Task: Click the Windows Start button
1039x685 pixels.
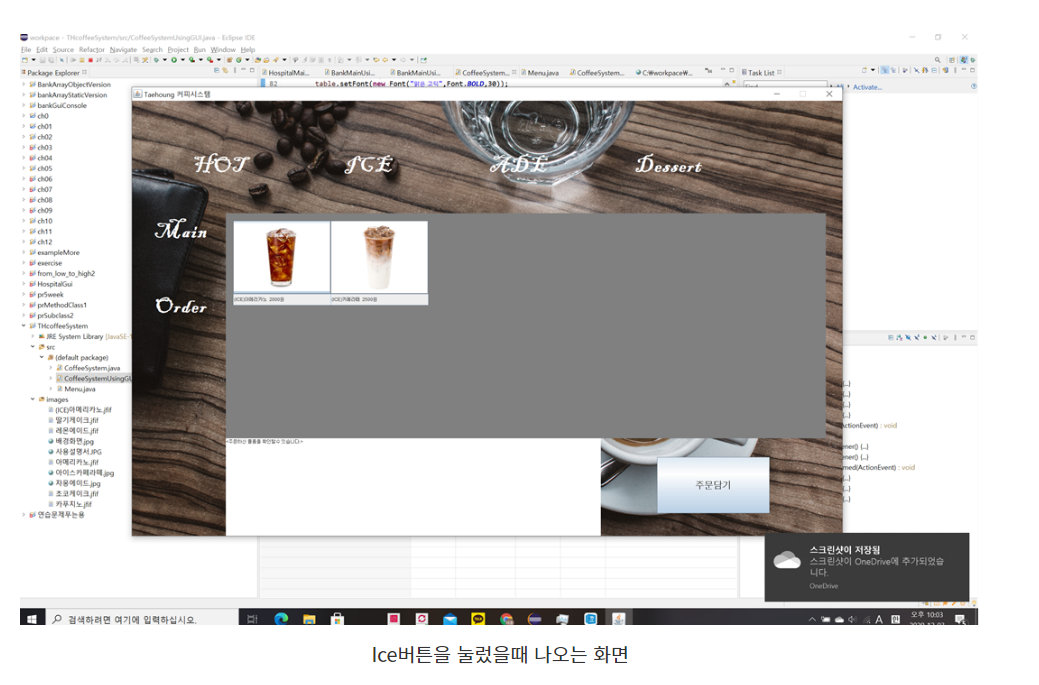Action: point(32,619)
